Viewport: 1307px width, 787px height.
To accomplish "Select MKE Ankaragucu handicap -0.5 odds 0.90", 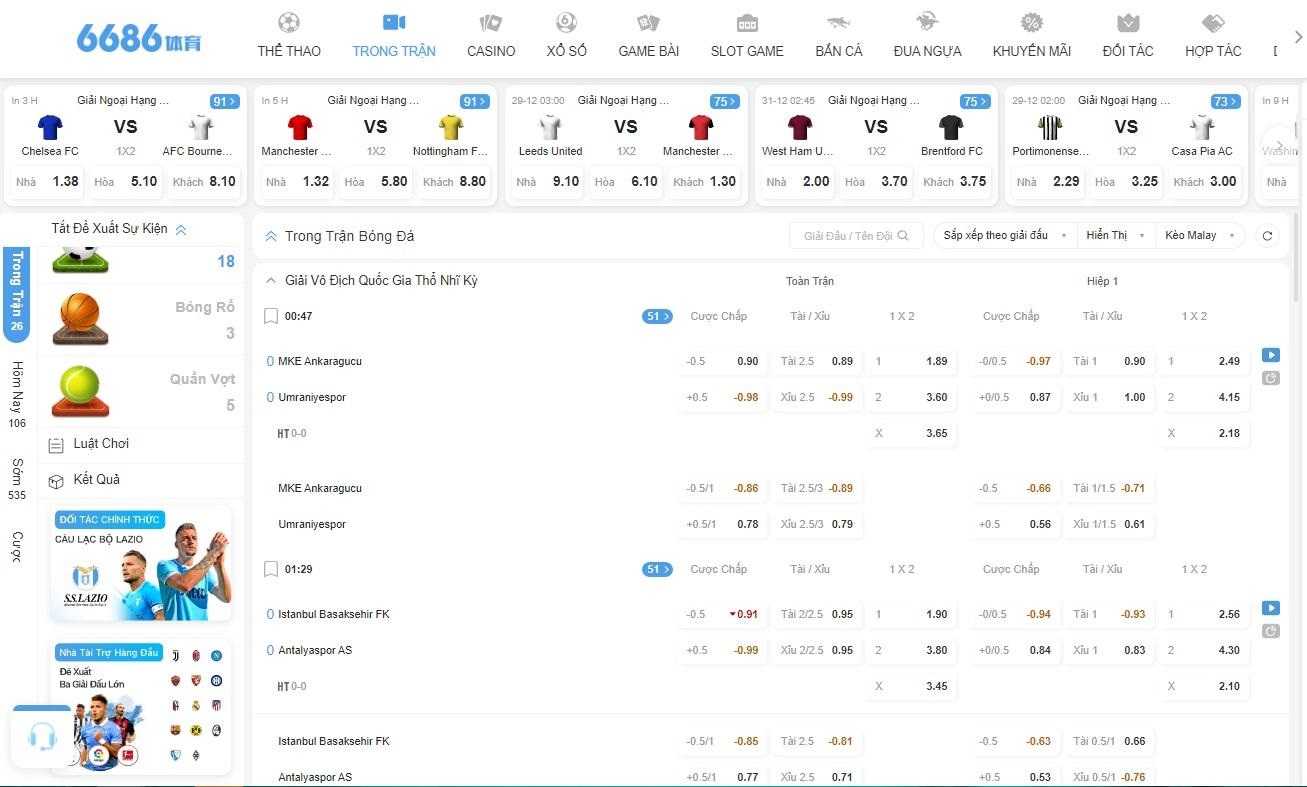I will pos(722,361).
